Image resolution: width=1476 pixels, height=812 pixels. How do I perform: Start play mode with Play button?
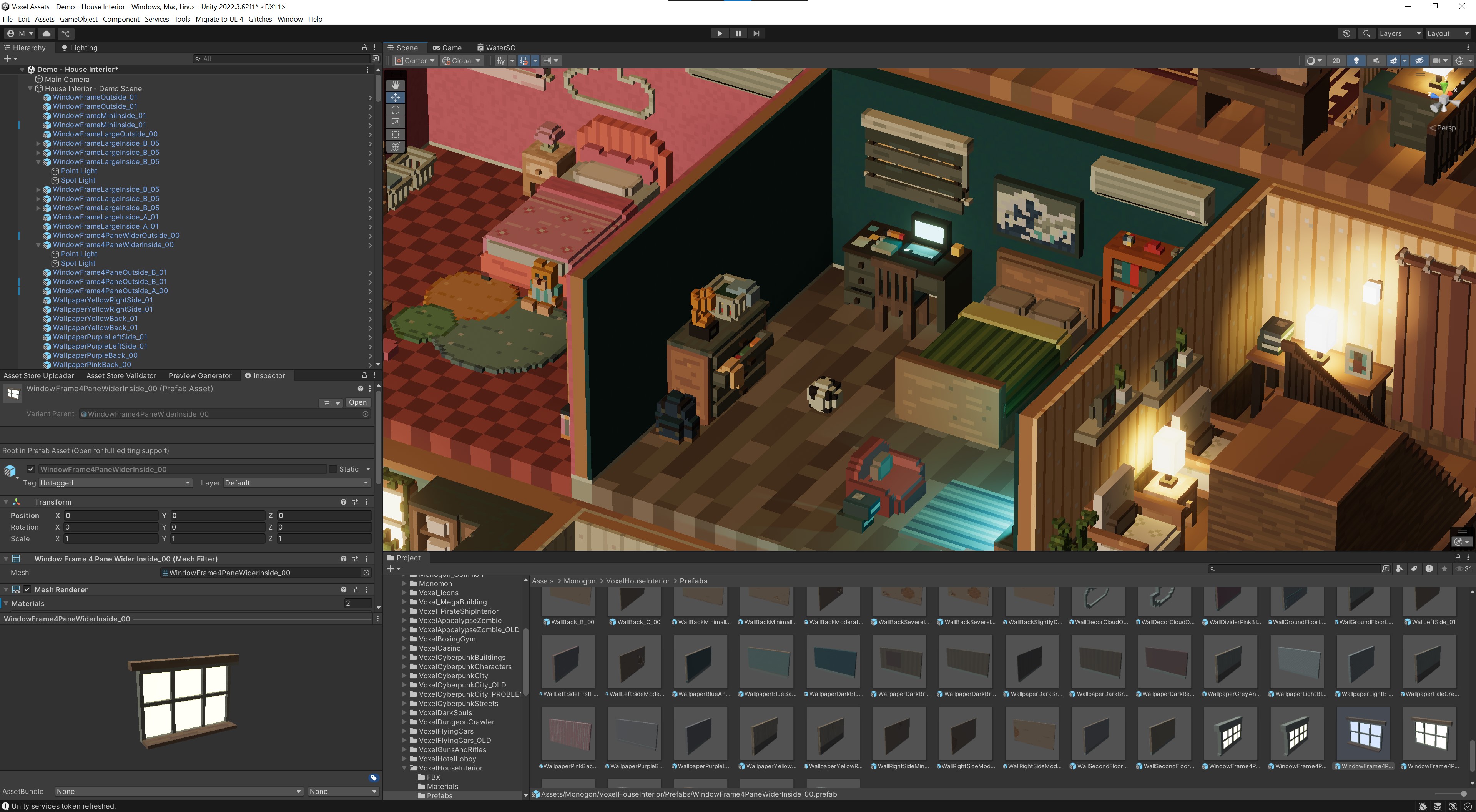tap(720, 33)
